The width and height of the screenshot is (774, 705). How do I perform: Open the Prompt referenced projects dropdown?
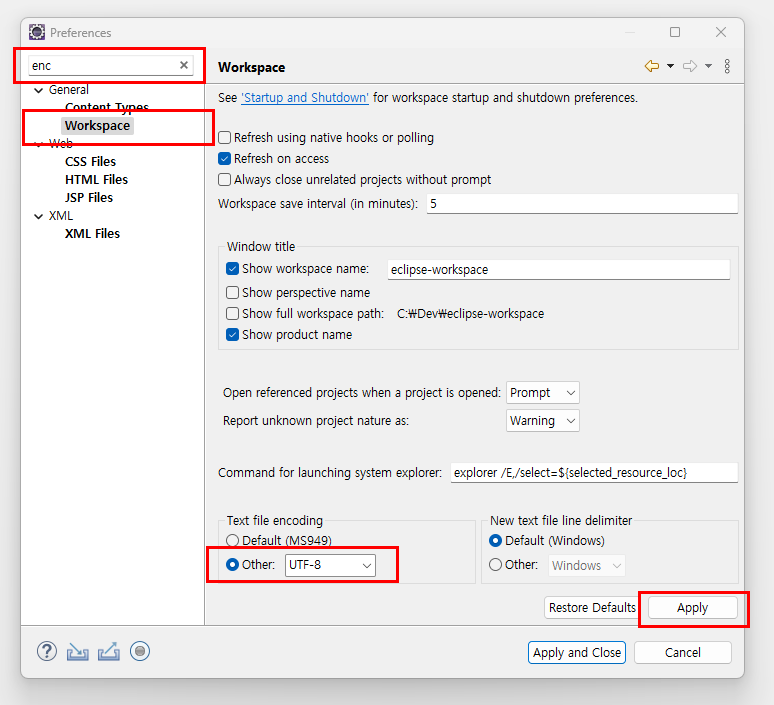(x=542, y=393)
